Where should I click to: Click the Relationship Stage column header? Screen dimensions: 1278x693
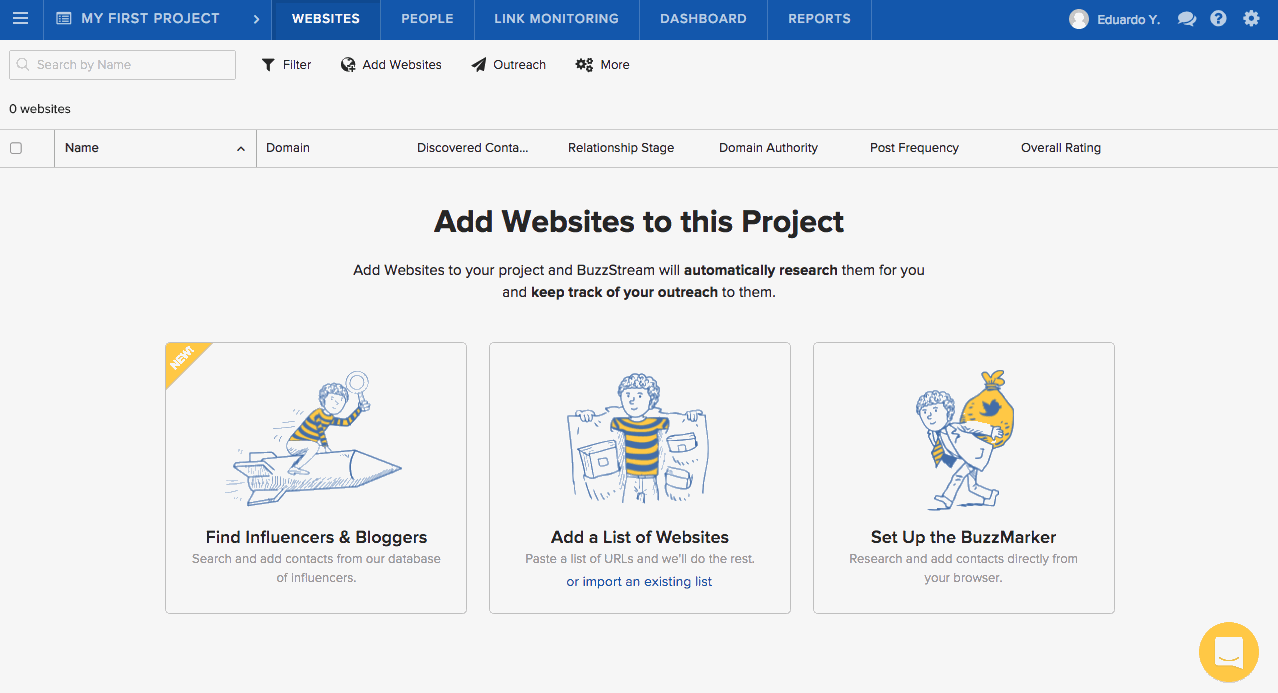coord(621,148)
